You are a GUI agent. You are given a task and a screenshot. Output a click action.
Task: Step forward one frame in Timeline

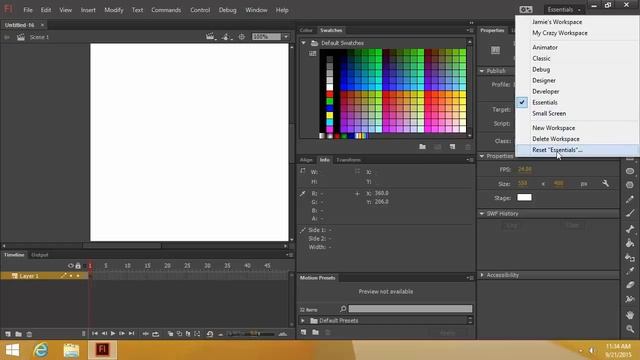[x=122, y=333]
